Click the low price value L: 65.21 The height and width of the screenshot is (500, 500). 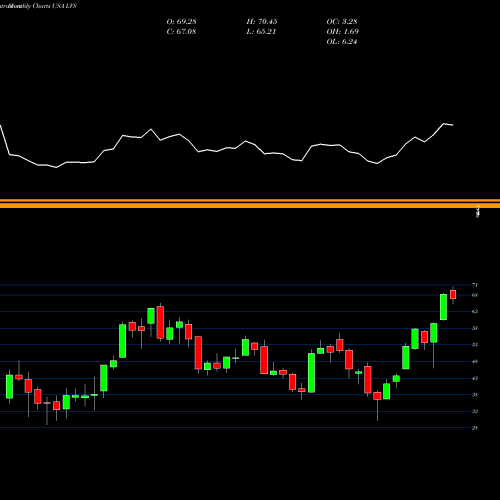click(261, 32)
